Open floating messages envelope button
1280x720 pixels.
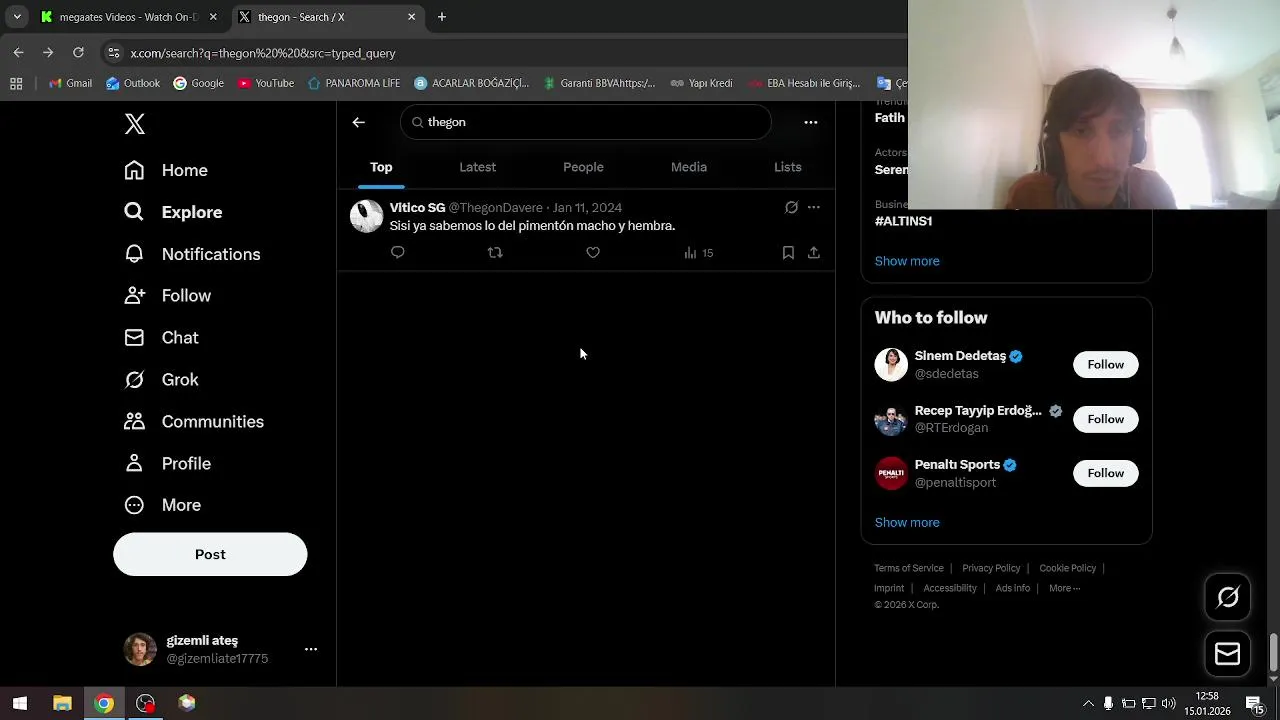click(1228, 654)
